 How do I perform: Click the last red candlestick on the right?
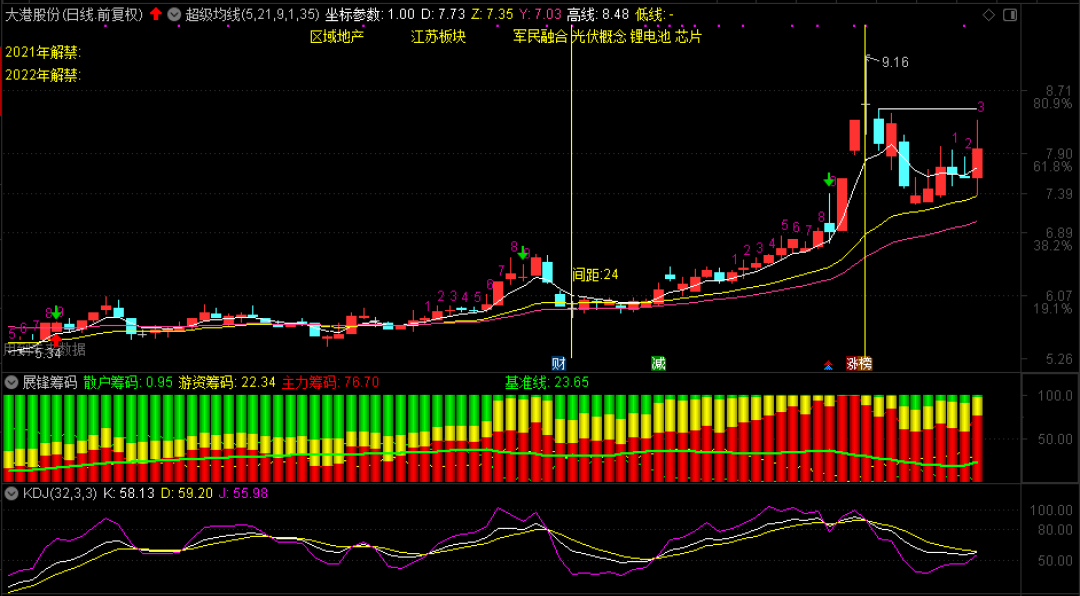click(x=977, y=163)
